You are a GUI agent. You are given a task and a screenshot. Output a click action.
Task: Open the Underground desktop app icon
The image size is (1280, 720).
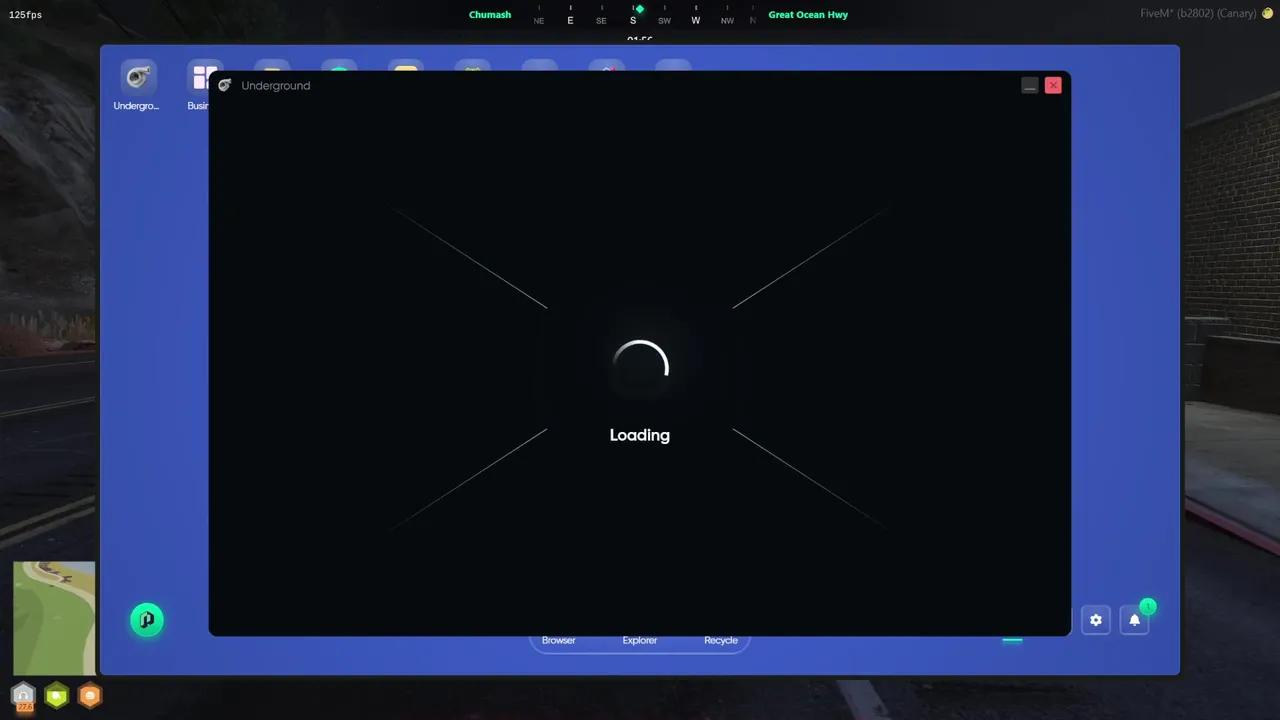(136, 78)
